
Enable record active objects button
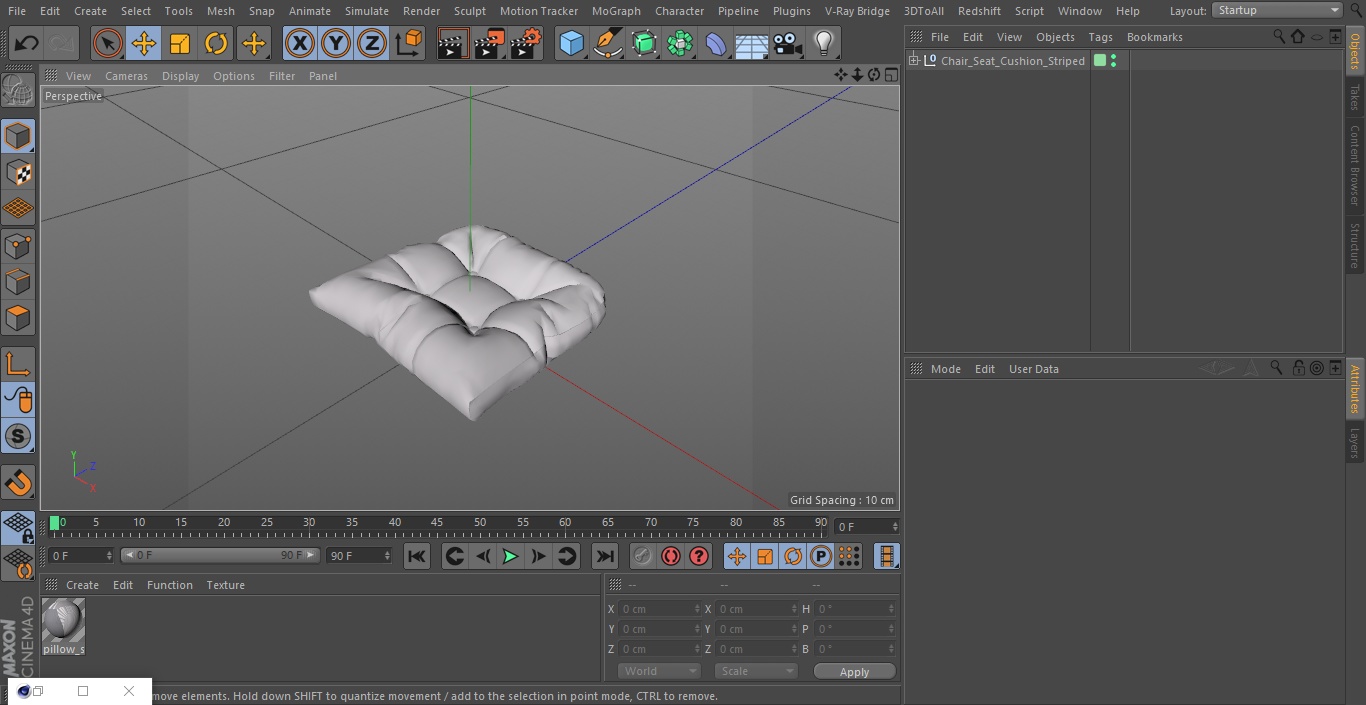[642, 556]
